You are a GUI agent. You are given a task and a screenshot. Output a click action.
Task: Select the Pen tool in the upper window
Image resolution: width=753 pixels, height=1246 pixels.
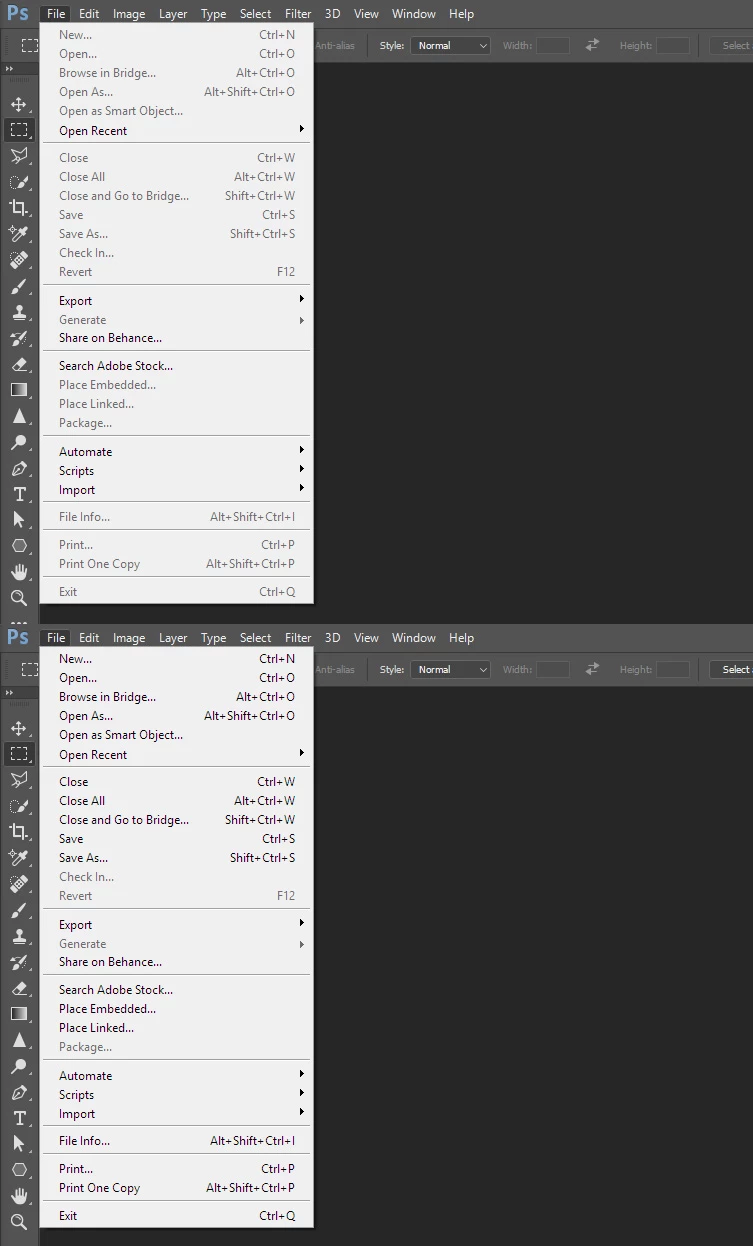click(x=19, y=468)
